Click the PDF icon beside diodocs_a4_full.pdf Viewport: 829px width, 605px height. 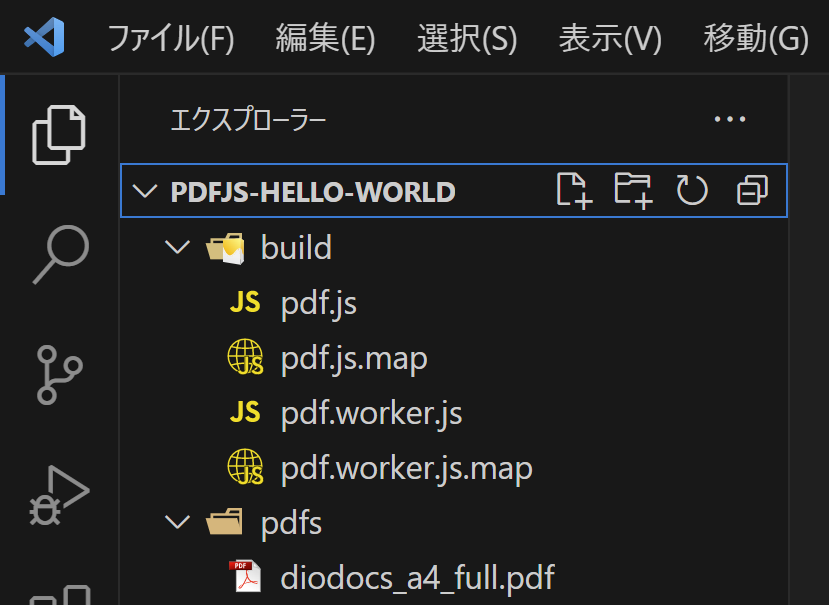coord(245,576)
